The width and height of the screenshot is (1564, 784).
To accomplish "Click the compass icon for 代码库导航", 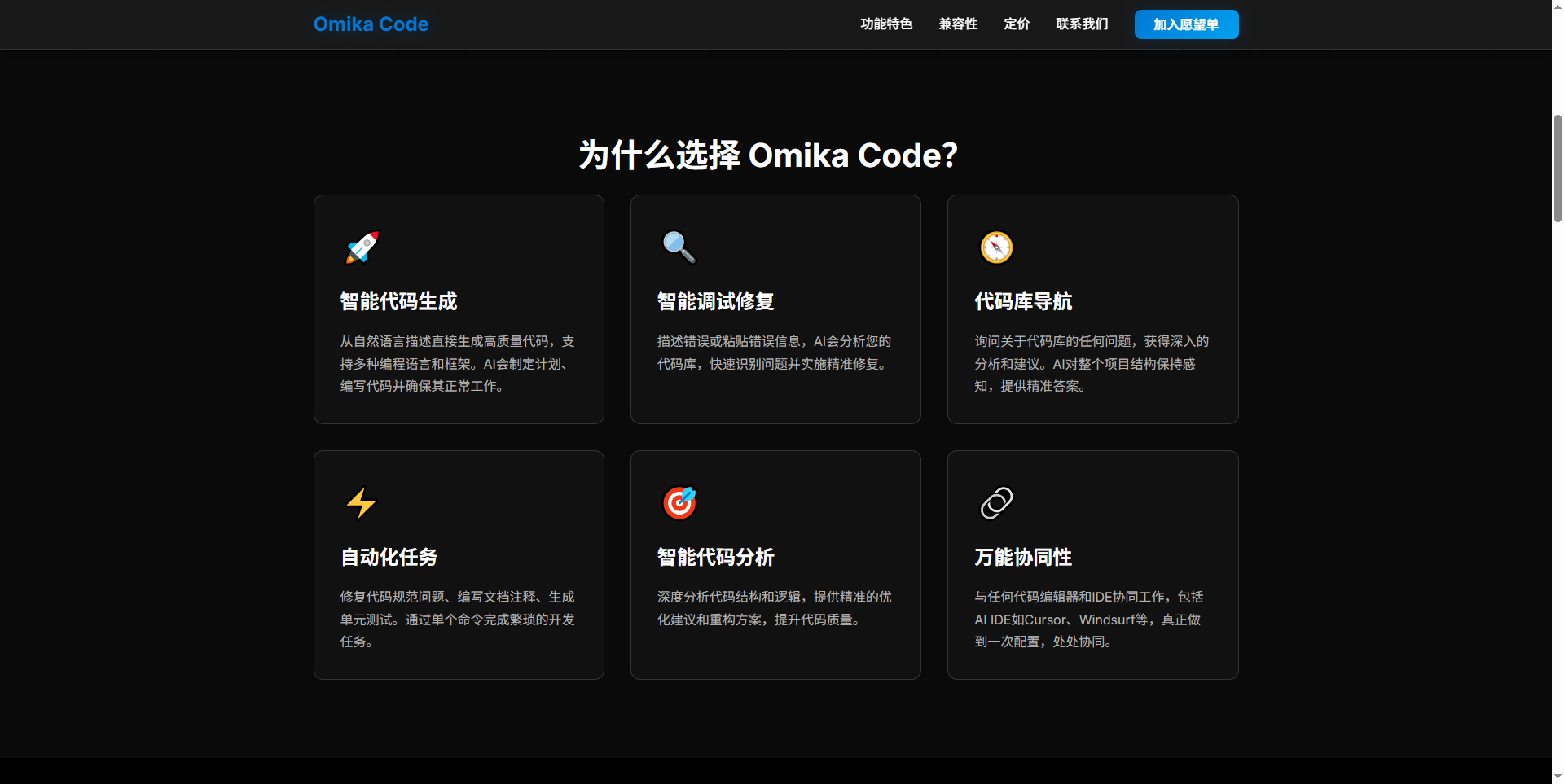I will click(x=996, y=247).
